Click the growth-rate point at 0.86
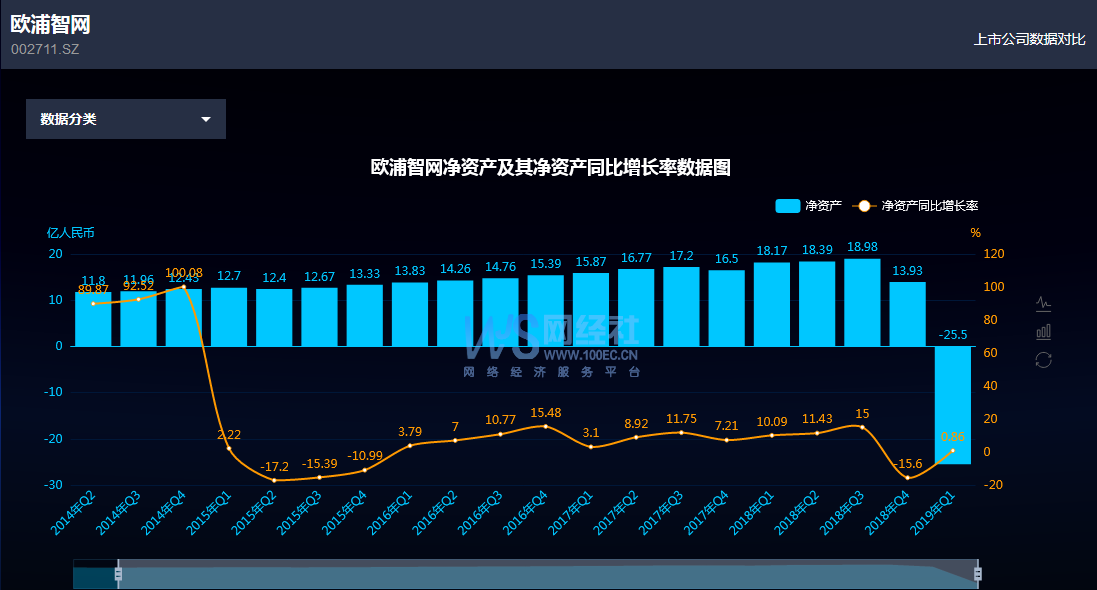The image size is (1097, 590). click(x=953, y=451)
